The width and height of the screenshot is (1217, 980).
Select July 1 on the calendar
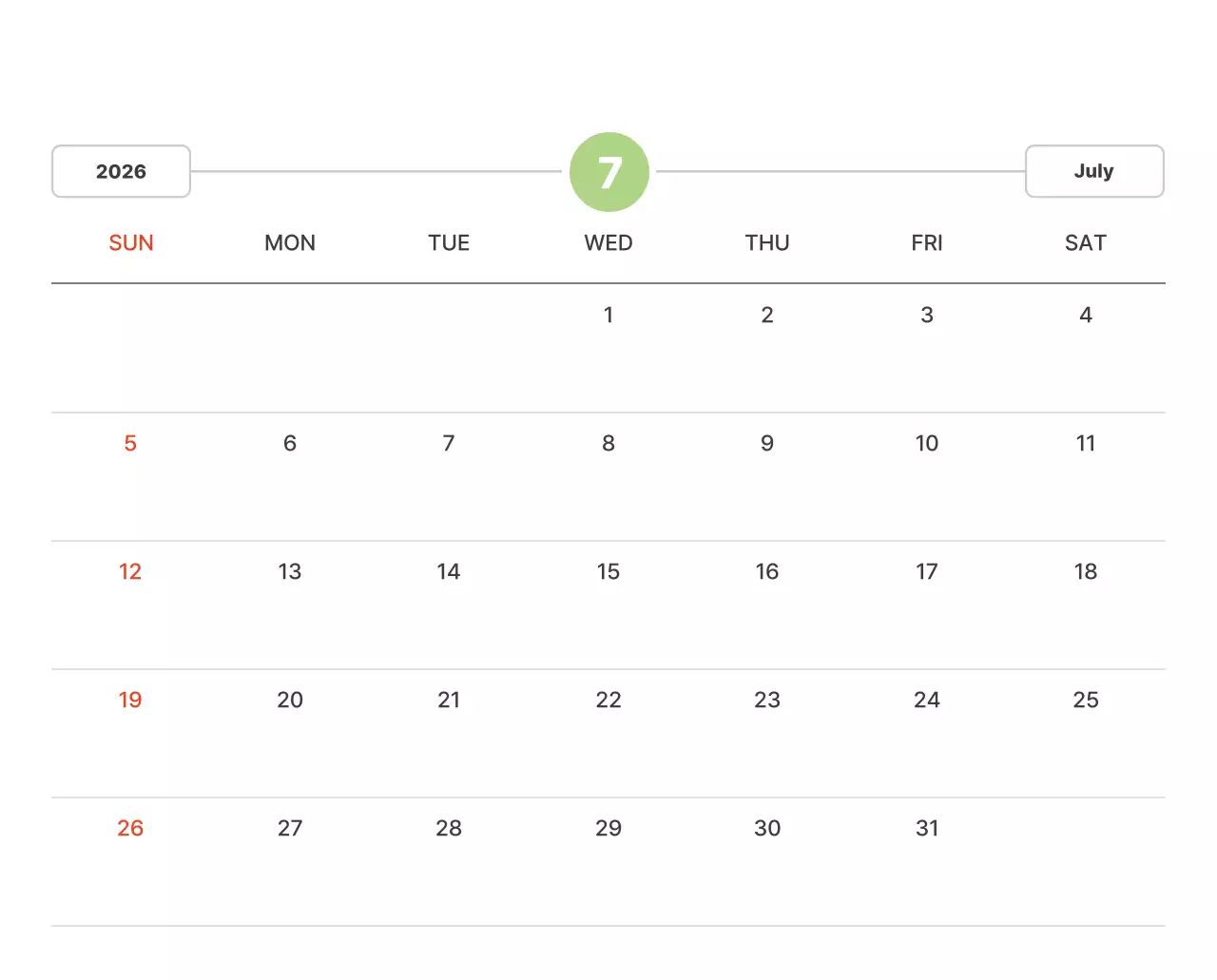(608, 316)
